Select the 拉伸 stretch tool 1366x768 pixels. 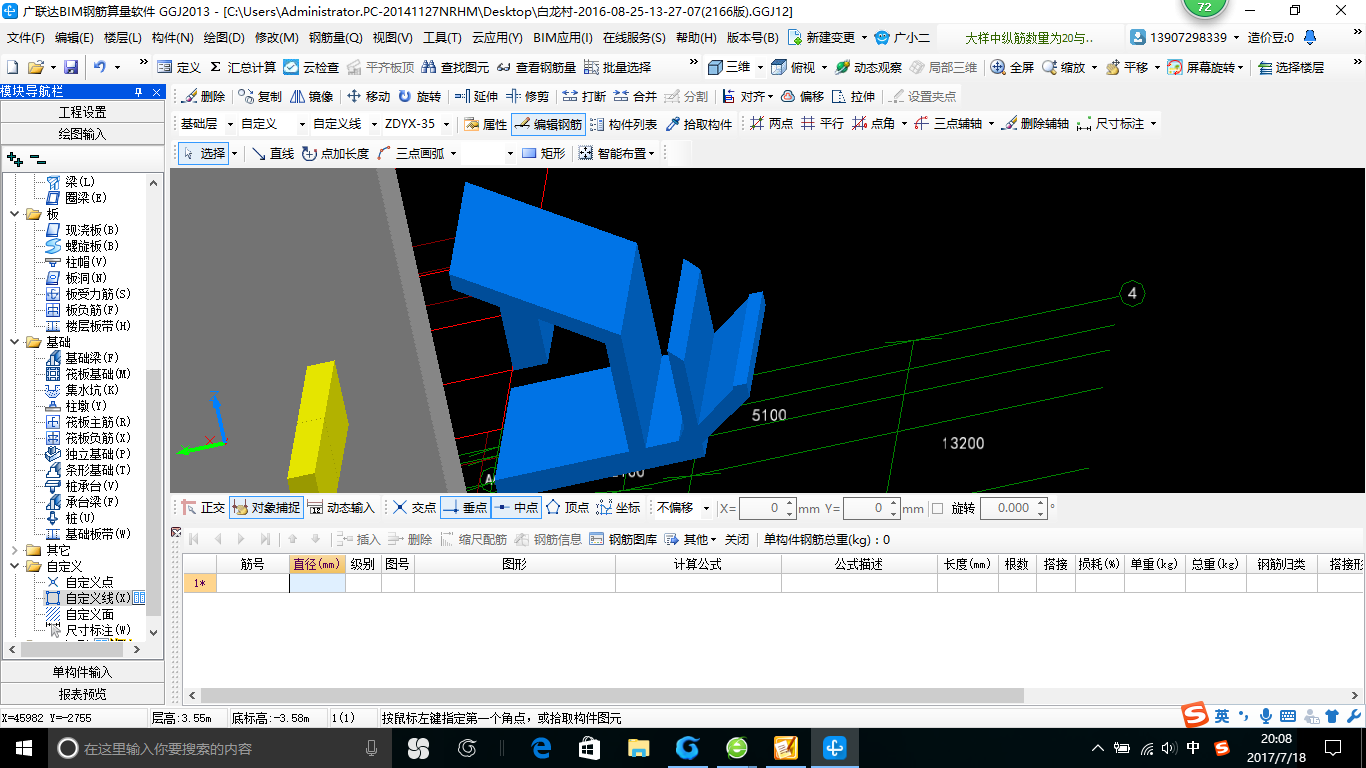tap(853, 97)
